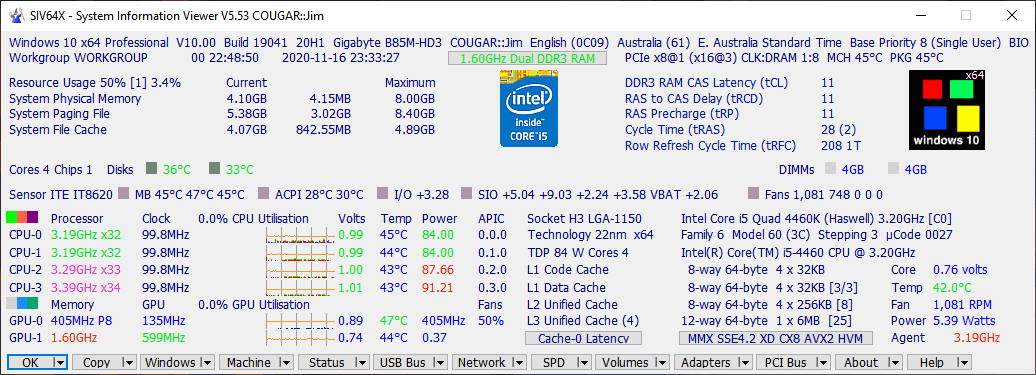Click the System File Cache label
The image size is (1036, 375).
pyautogui.click(x=58, y=129)
